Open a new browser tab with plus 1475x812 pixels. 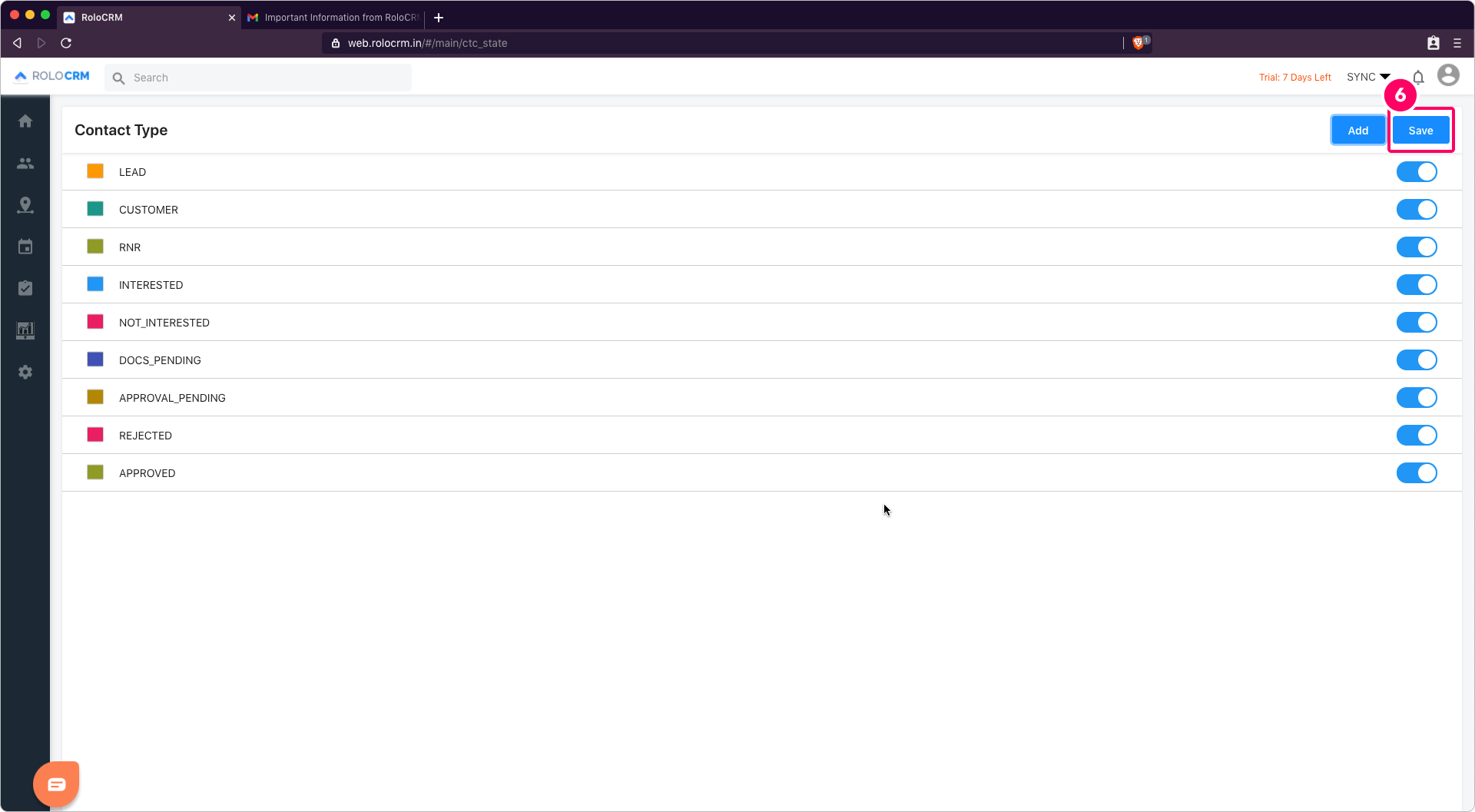coord(439,18)
